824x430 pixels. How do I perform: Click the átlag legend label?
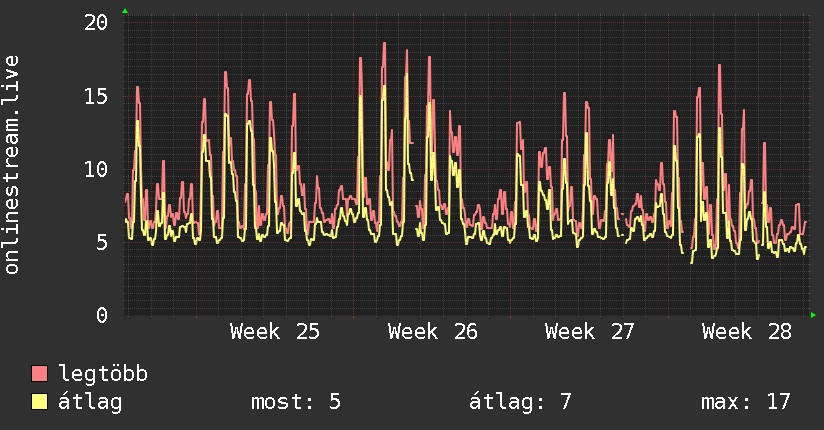(x=90, y=402)
